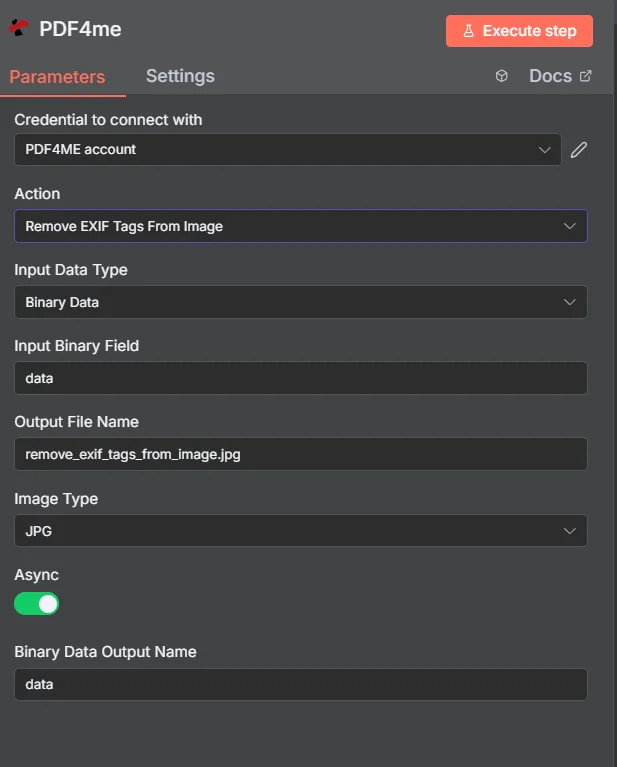Image resolution: width=617 pixels, height=767 pixels.
Task: Click the Async label text
Action: [37, 575]
